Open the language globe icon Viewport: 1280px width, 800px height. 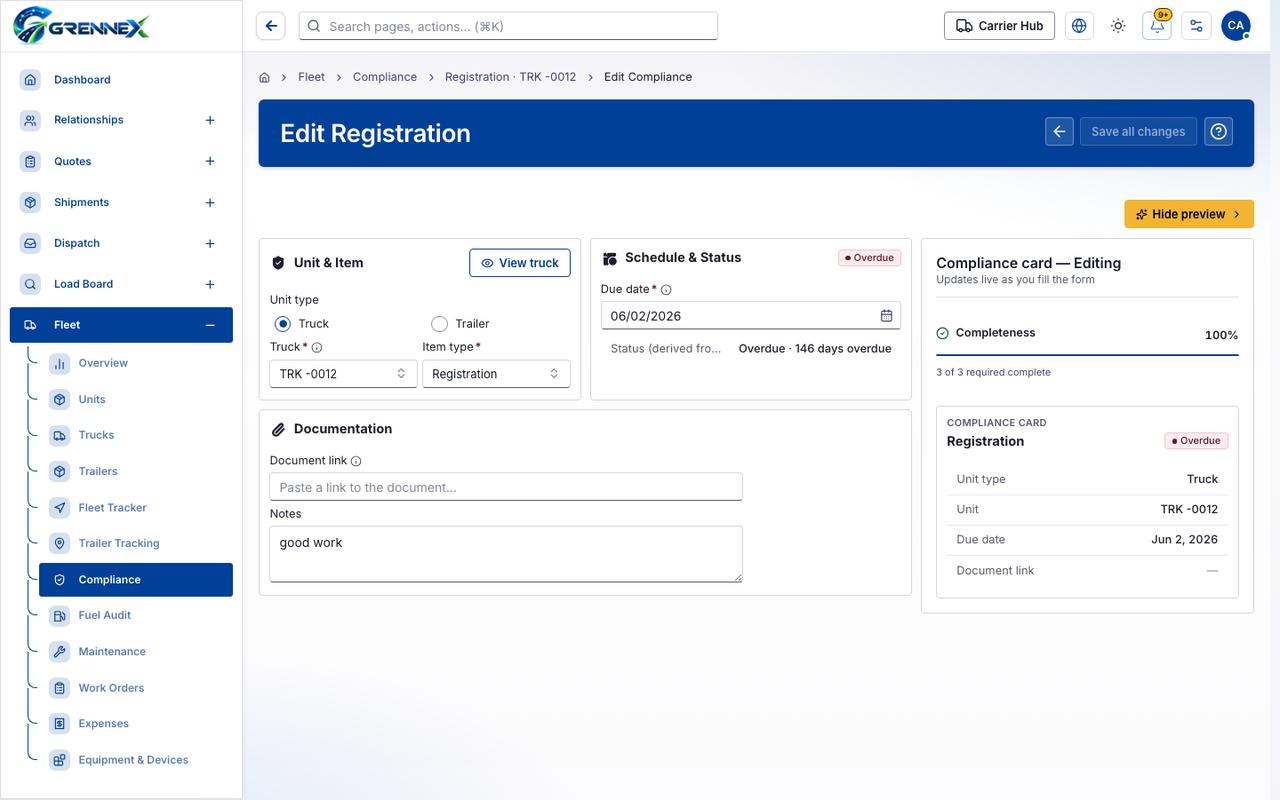click(x=1079, y=26)
